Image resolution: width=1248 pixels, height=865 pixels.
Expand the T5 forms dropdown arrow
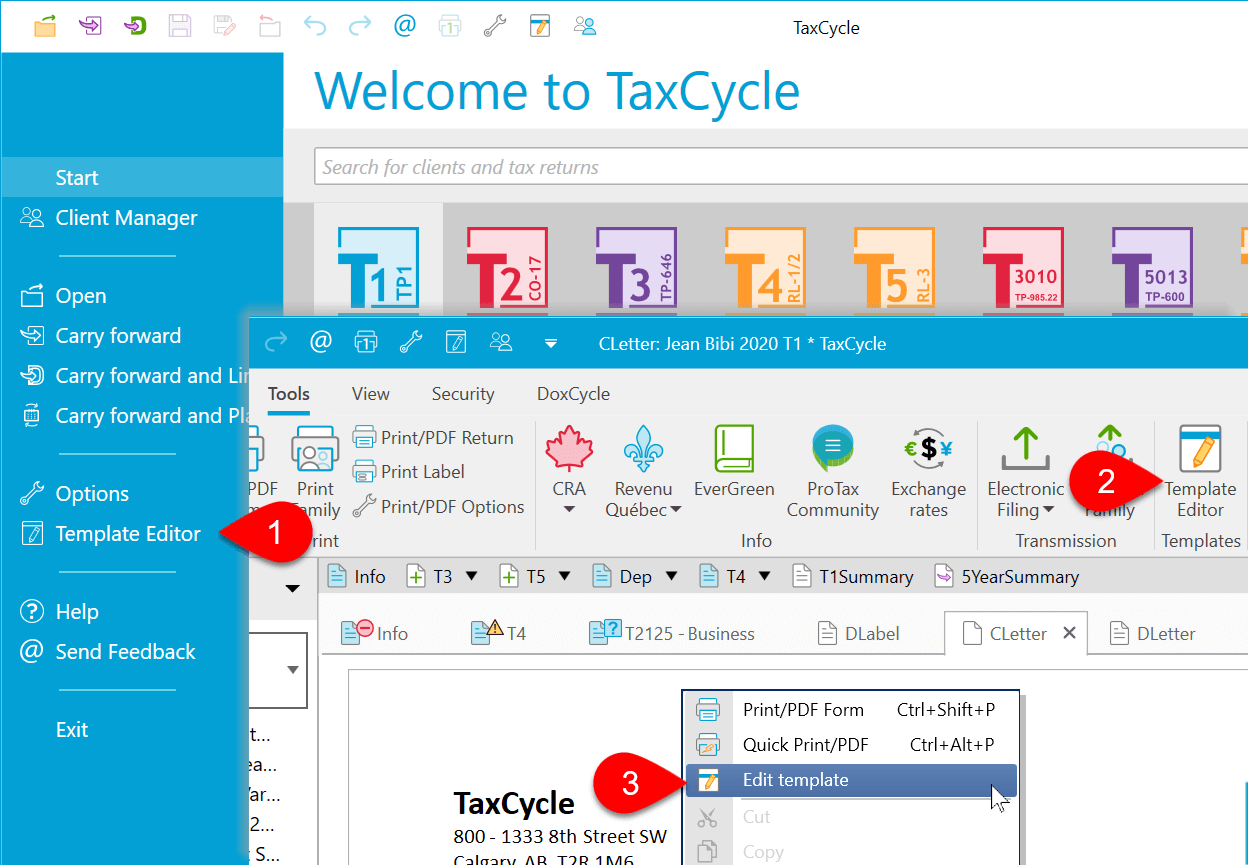coord(564,576)
